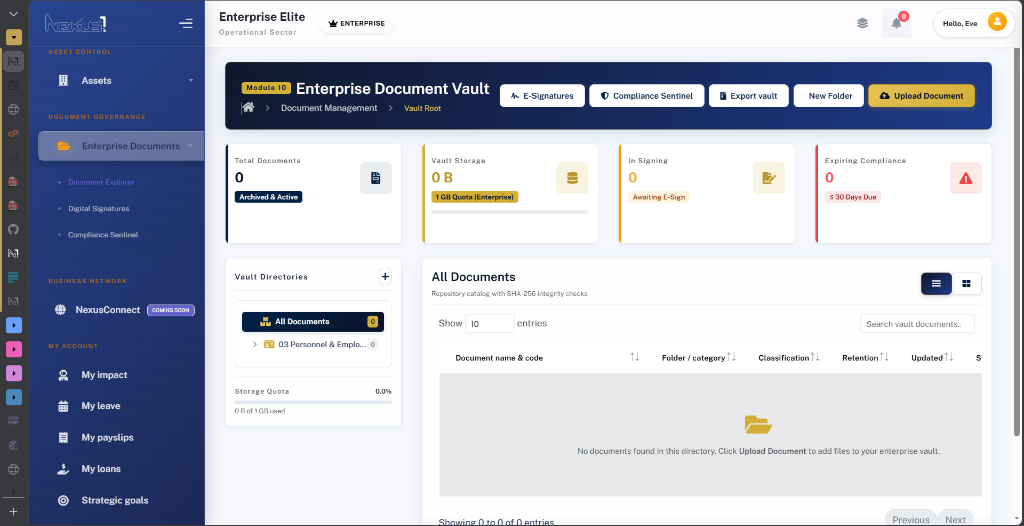Click Enterprise Documents folder icon
This screenshot has height=526, width=1024.
coord(64,146)
